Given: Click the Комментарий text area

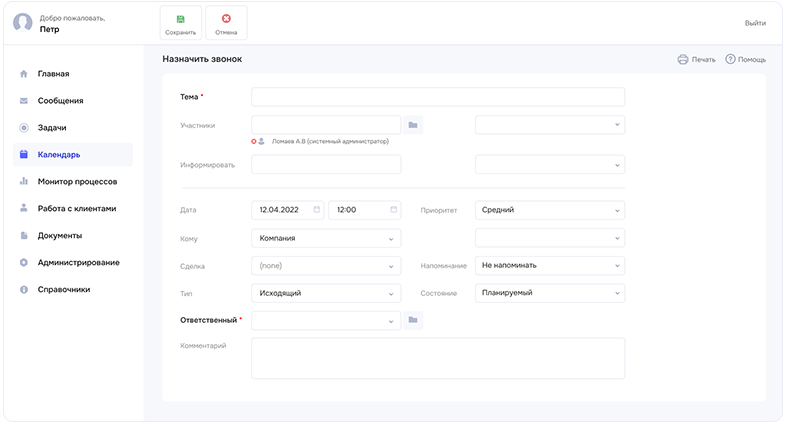Looking at the screenshot, I should click(437, 357).
